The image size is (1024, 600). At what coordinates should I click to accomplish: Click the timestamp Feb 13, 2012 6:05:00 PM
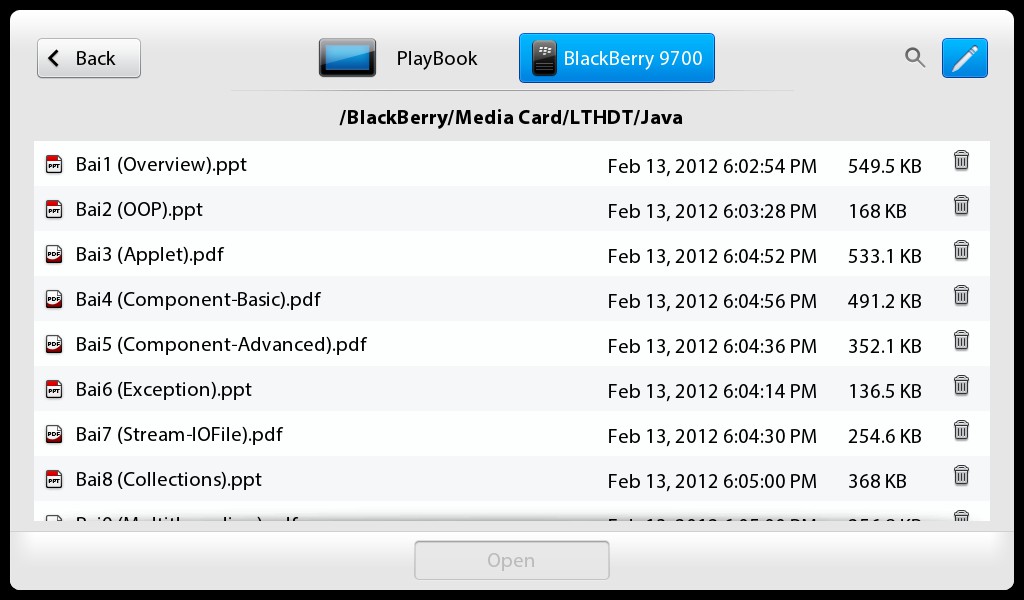pyautogui.click(x=712, y=482)
